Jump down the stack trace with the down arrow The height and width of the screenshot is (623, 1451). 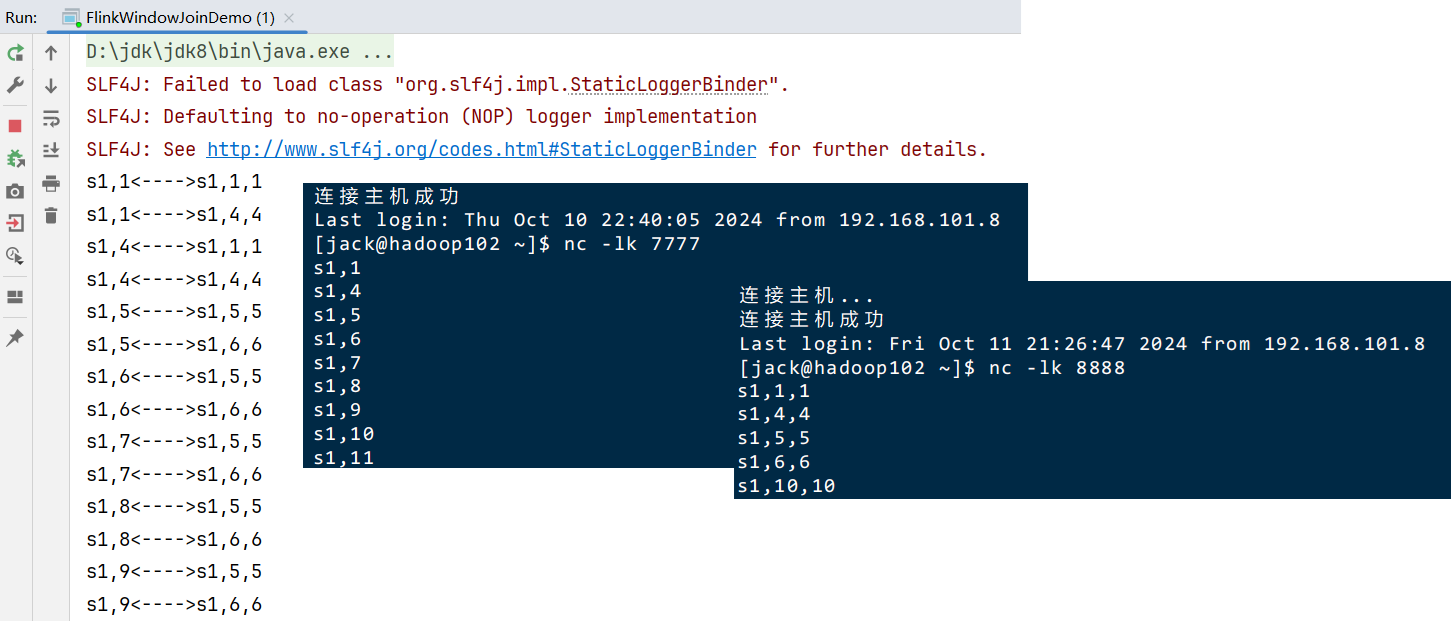tap(51, 86)
